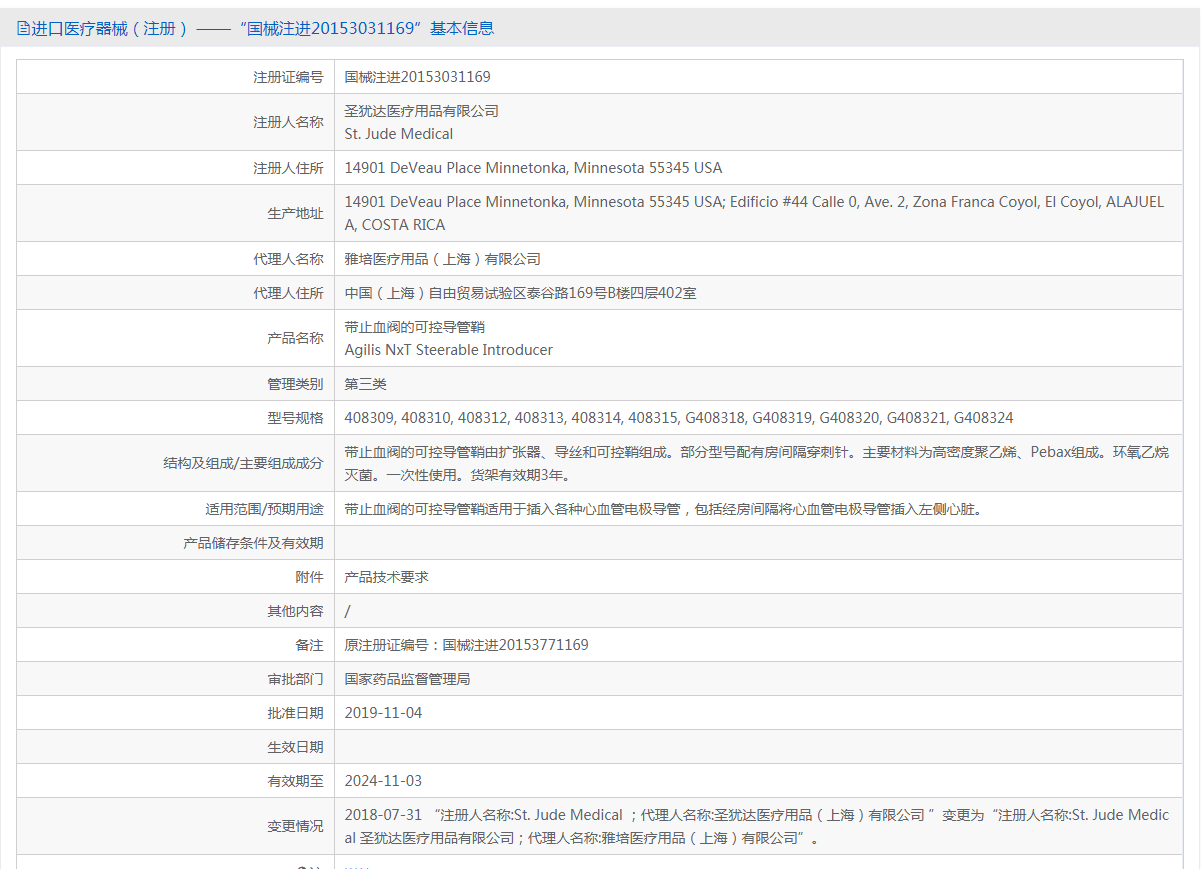Click the page title 进口医疗器械（注册）基本信息
The height and width of the screenshot is (869, 1201).
click(x=263, y=29)
